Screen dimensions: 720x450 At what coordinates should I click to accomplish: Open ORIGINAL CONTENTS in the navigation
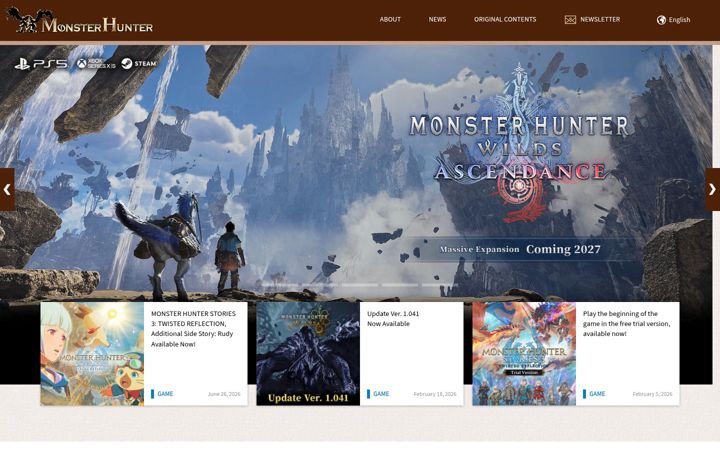[505, 19]
